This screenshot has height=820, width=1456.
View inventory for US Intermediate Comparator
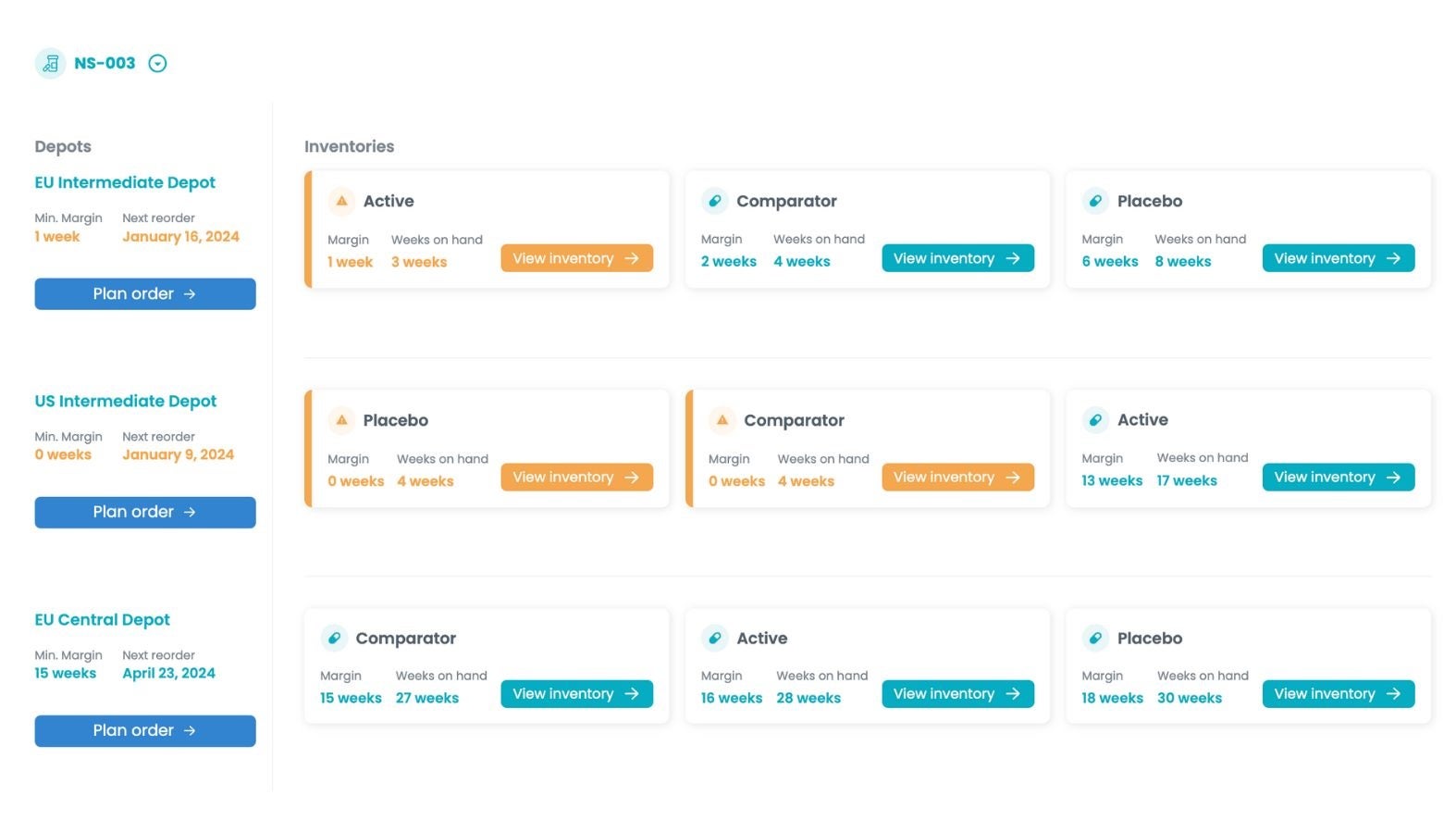pos(957,478)
